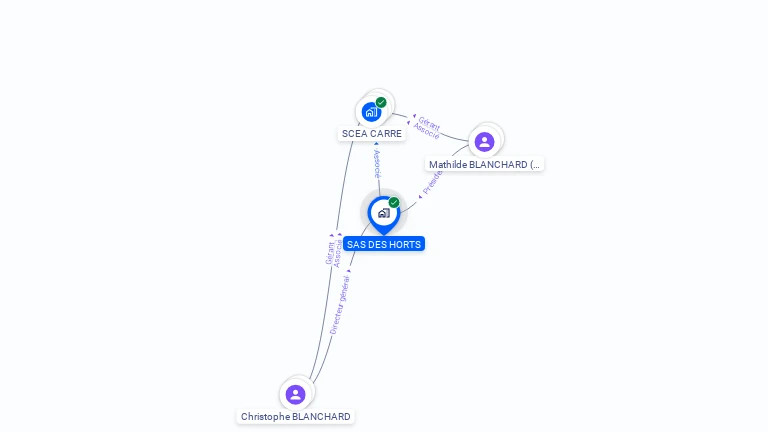Click the highlighted SAS DES HORTS label

(x=384, y=244)
